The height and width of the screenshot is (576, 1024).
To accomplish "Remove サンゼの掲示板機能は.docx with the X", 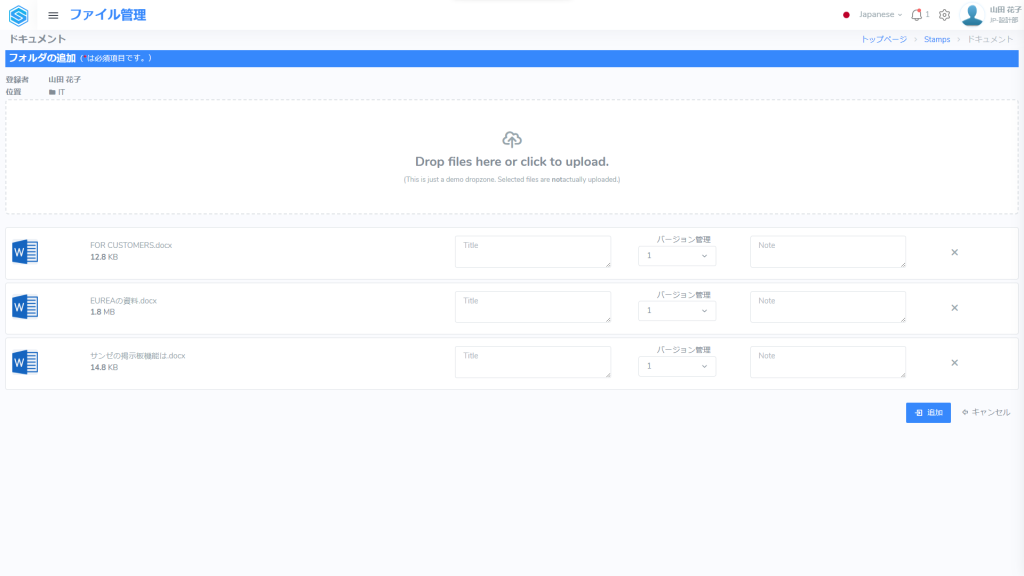I will (x=954, y=362).
